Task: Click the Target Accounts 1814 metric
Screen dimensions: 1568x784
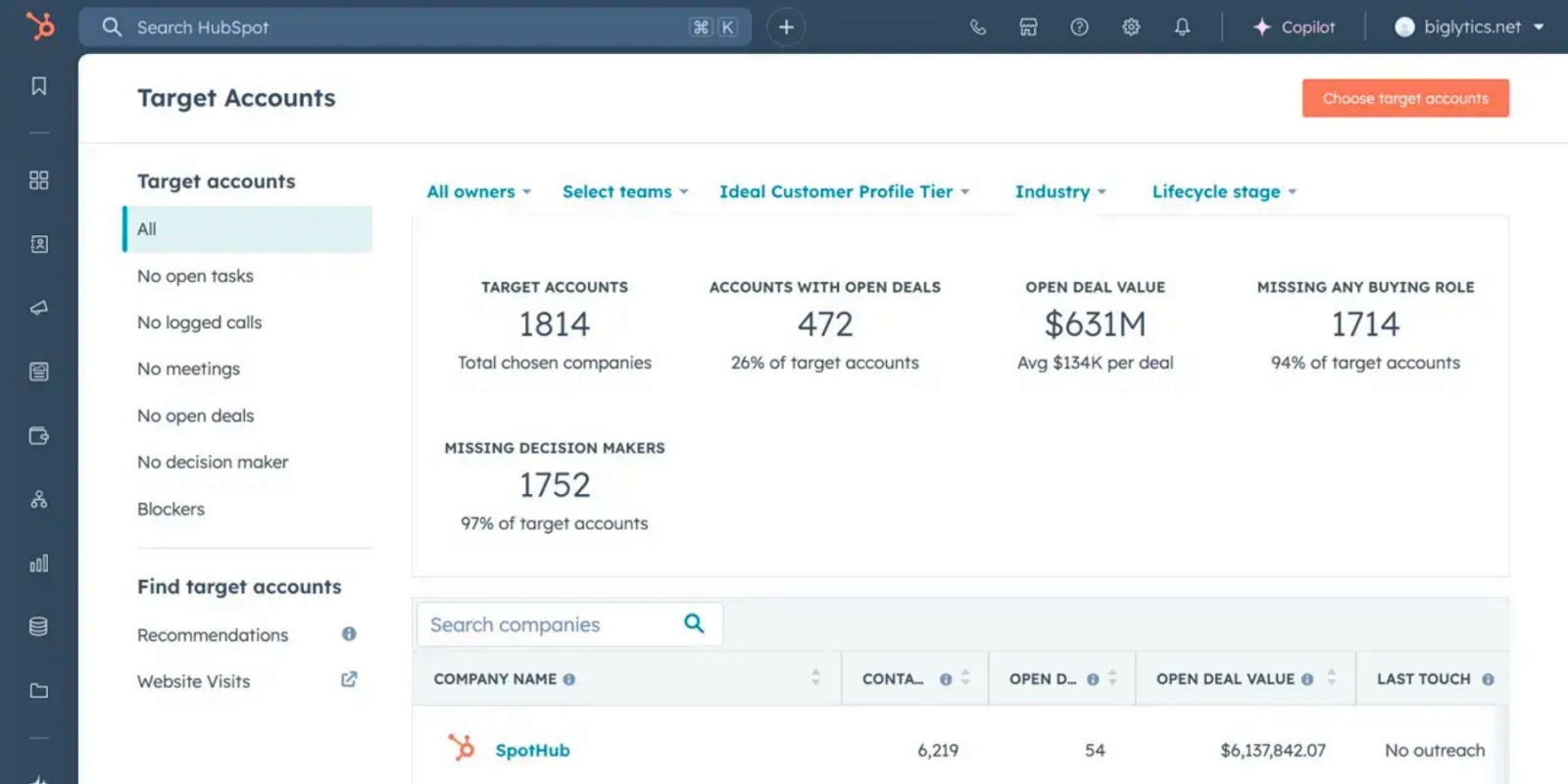Action: [x=555, y=324]
